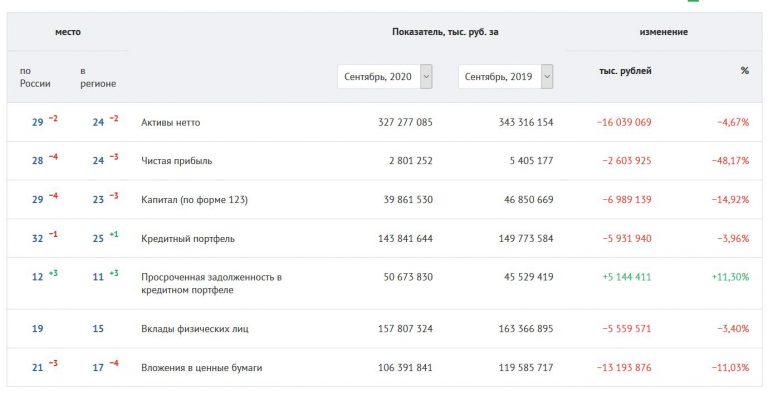Click the тыс. рублей column header

(x=625, y=71)
